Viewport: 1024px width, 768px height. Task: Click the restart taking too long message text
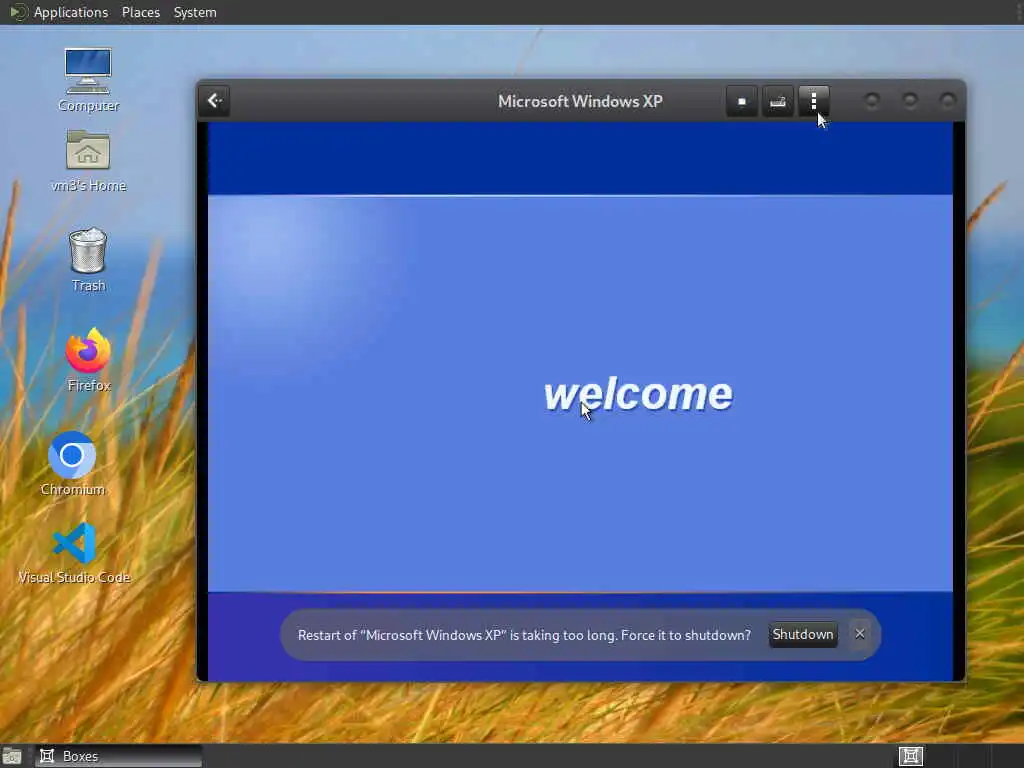[x=524, y=635]
